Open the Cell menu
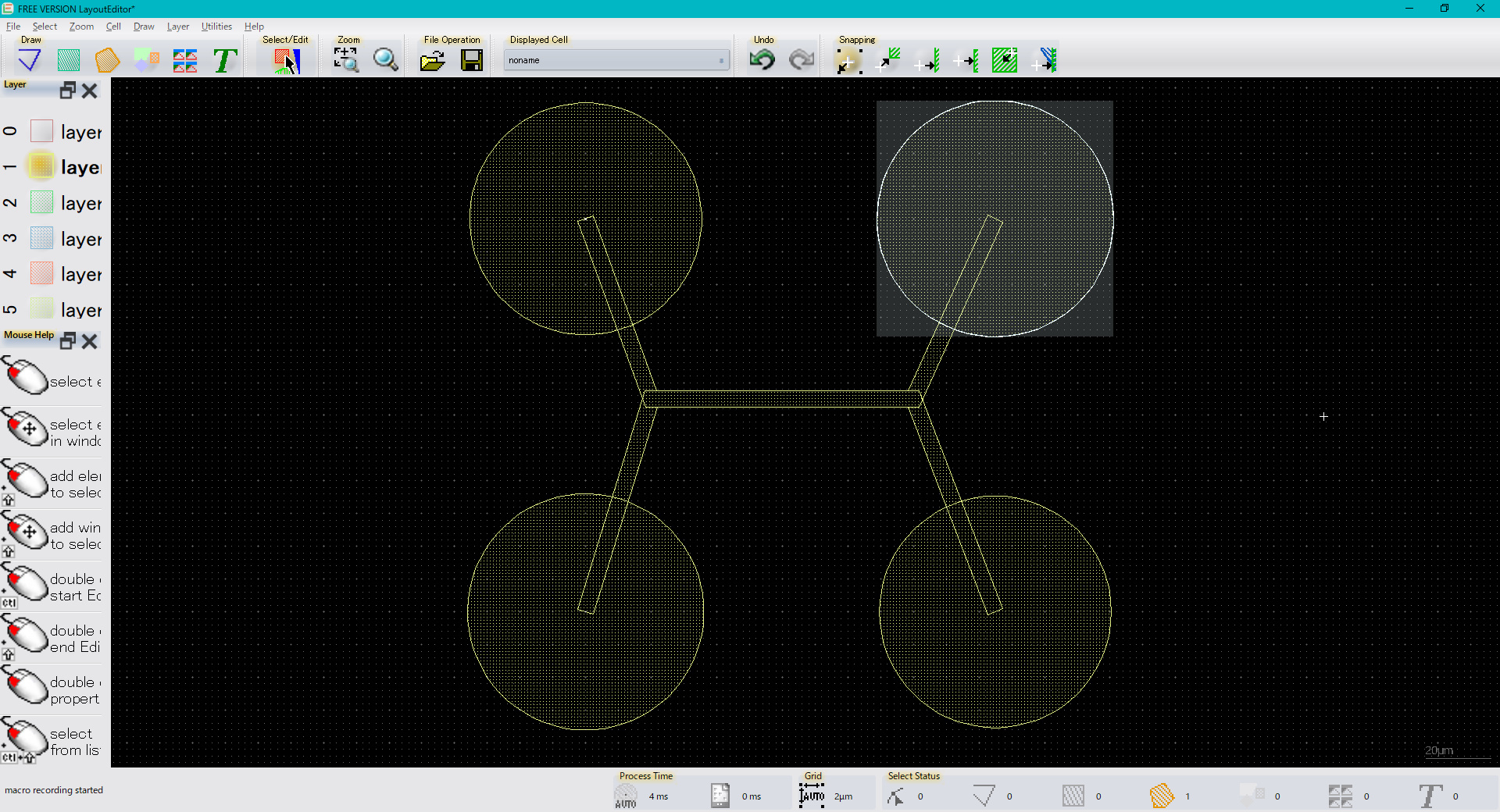1500x812 pixels. (113, 27)
